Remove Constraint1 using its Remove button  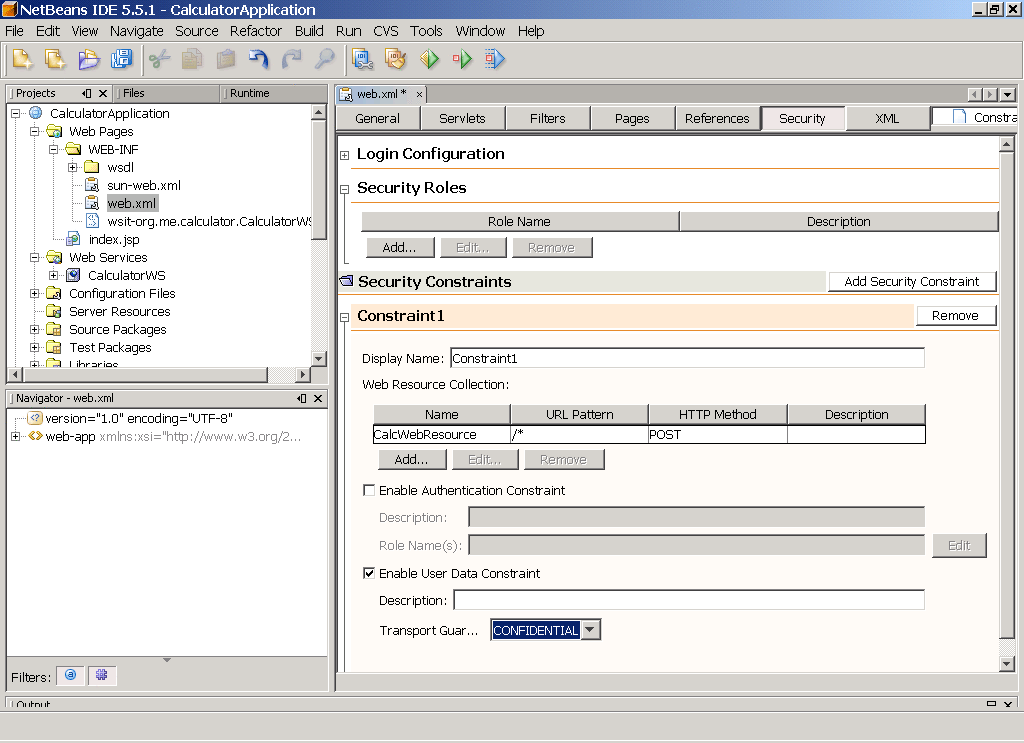tap(955, 315)
